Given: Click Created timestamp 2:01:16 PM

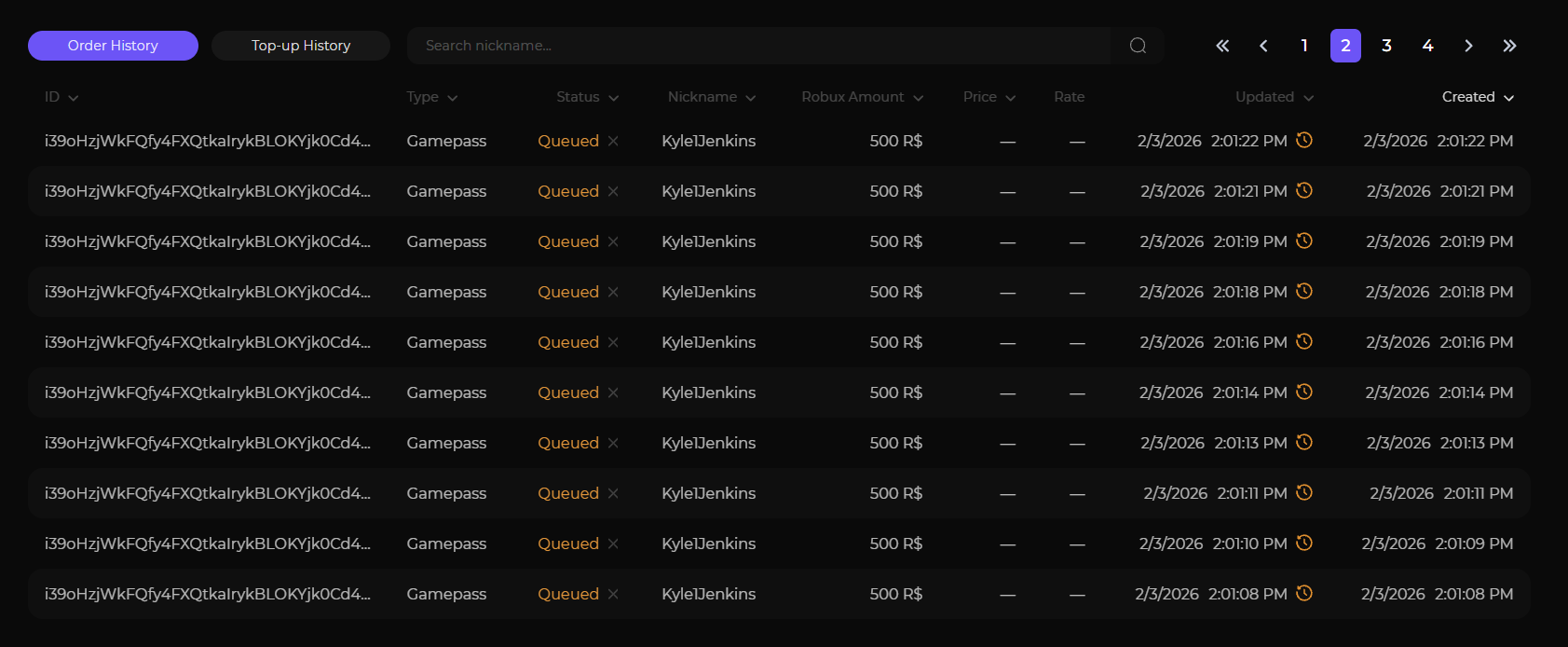Looking at the screenshot, I should (1439, 342).
